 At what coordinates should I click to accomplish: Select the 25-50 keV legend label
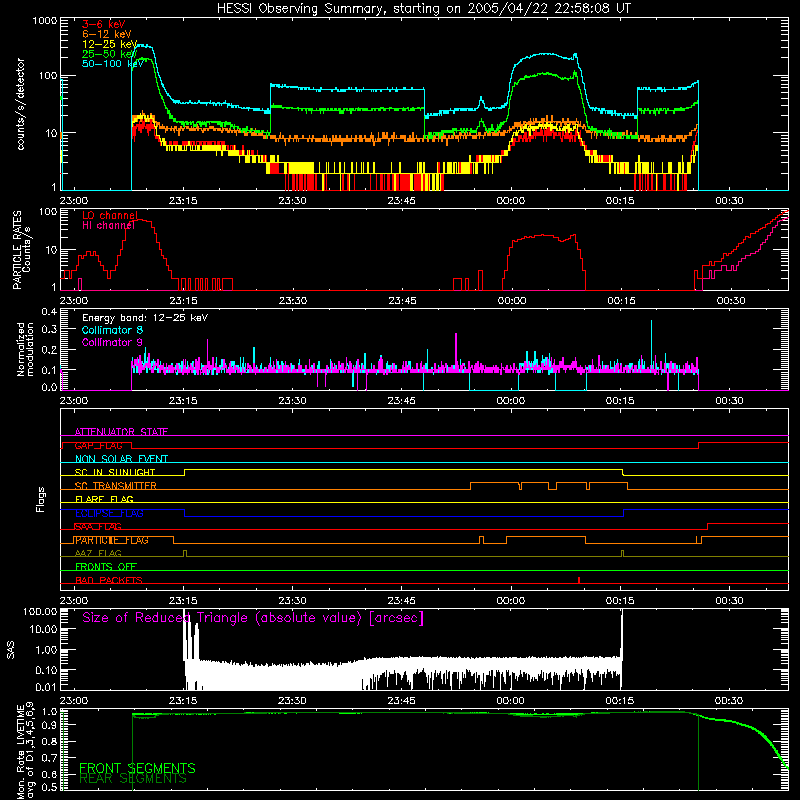(110, 54)
